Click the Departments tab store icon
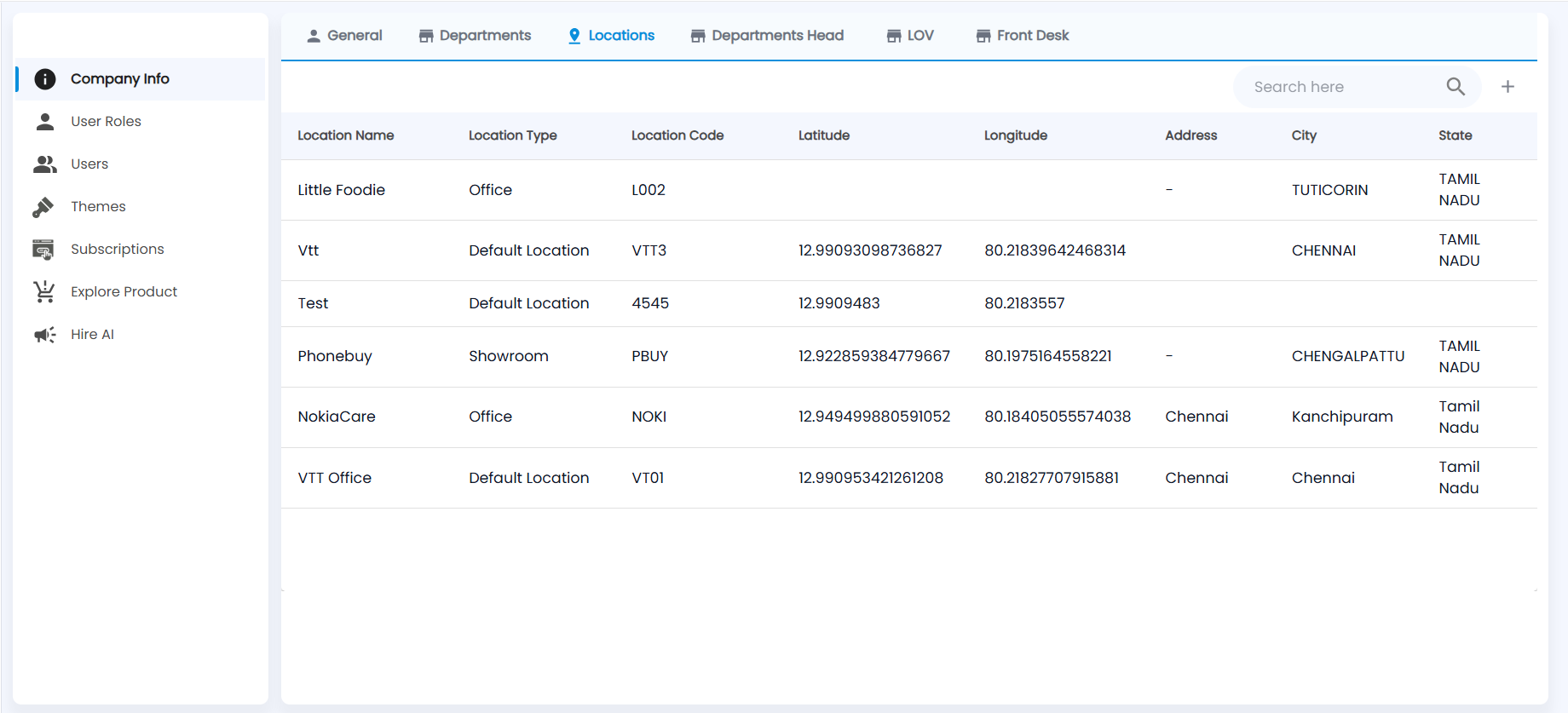Viewport: 1568px width, 713px height. pos(426,36)
